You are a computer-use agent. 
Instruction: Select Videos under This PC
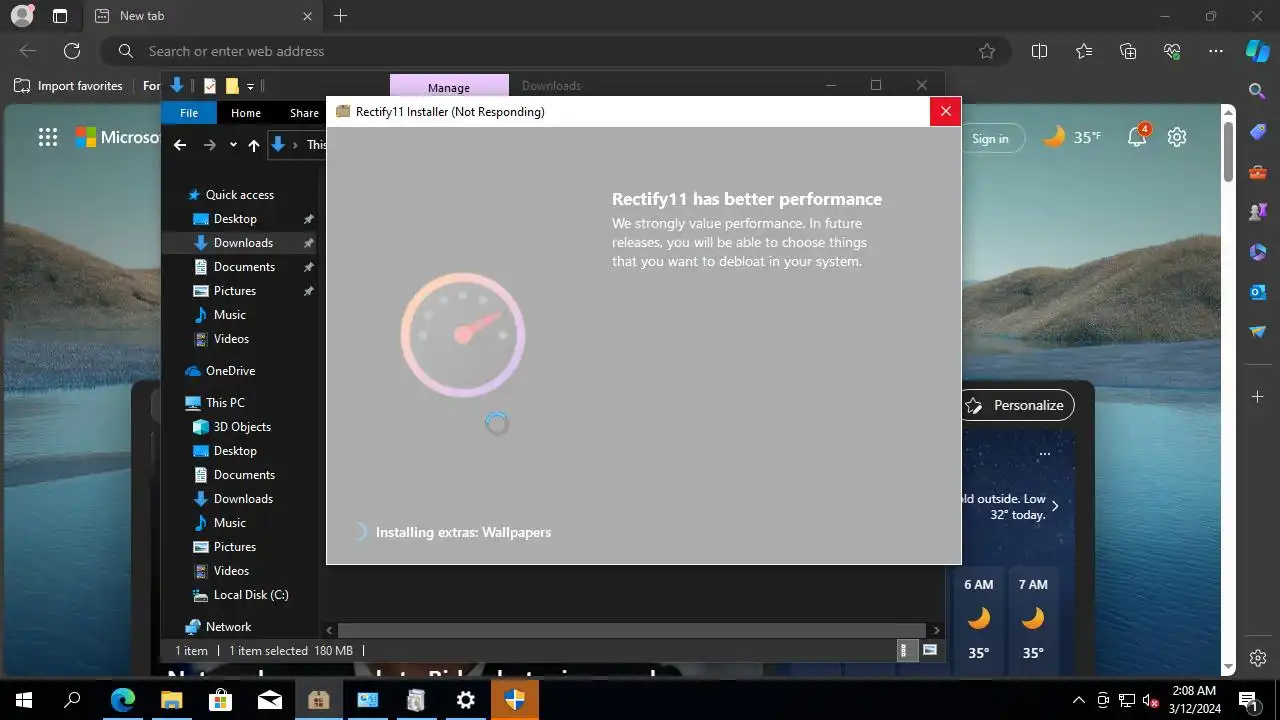(x=231, y=571)
